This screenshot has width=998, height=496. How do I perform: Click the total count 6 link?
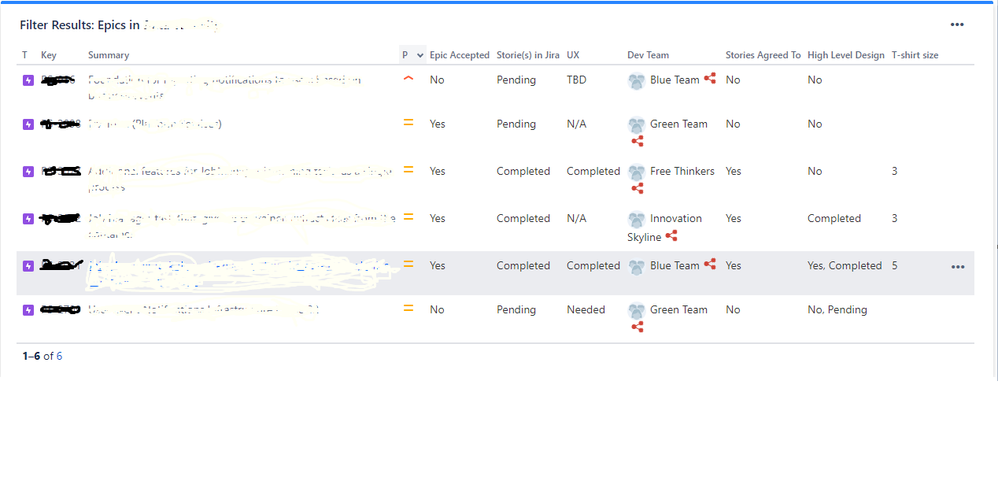(58, 356)
